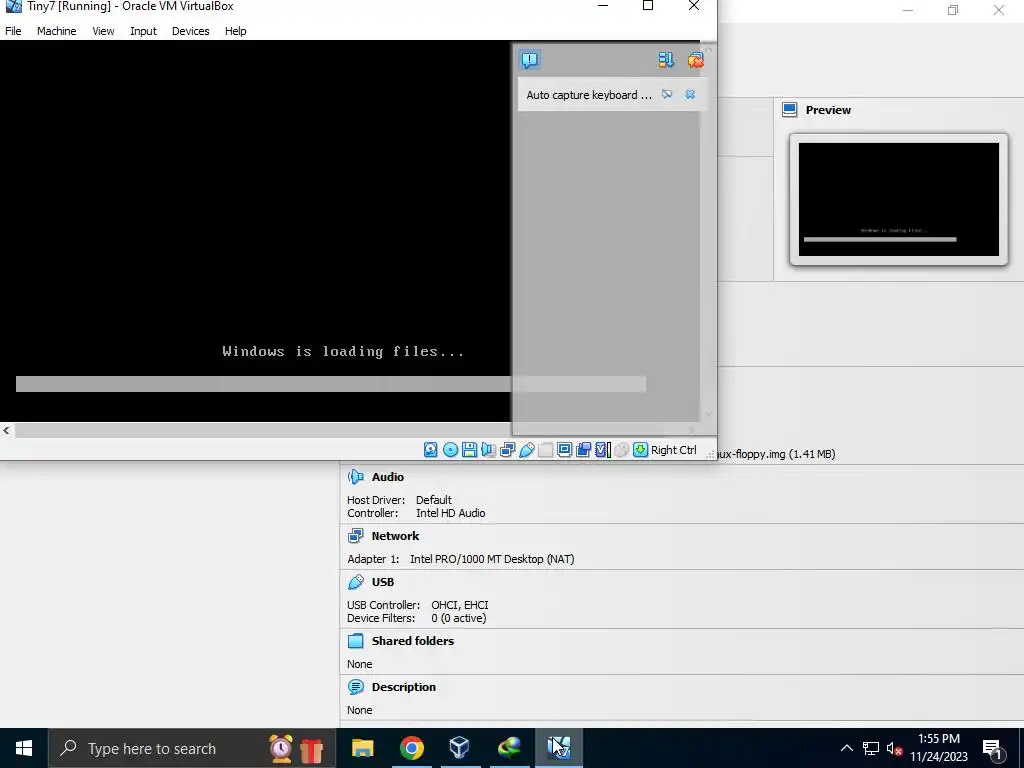Open the Machine menu
The width and height of the screenshot is (1024, 768).
tap(57, 31)
